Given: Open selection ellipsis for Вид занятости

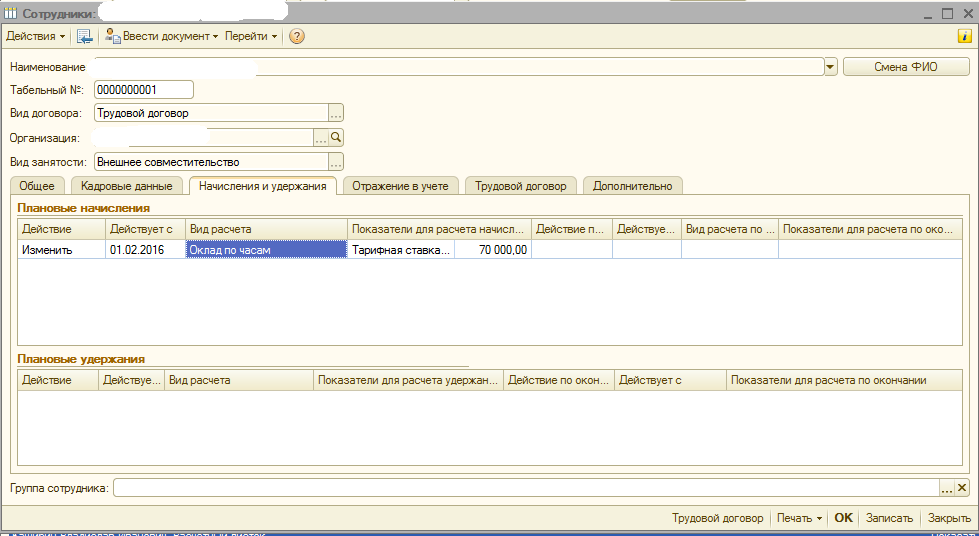Looking at the screenshot, I should tap(336, 162).
